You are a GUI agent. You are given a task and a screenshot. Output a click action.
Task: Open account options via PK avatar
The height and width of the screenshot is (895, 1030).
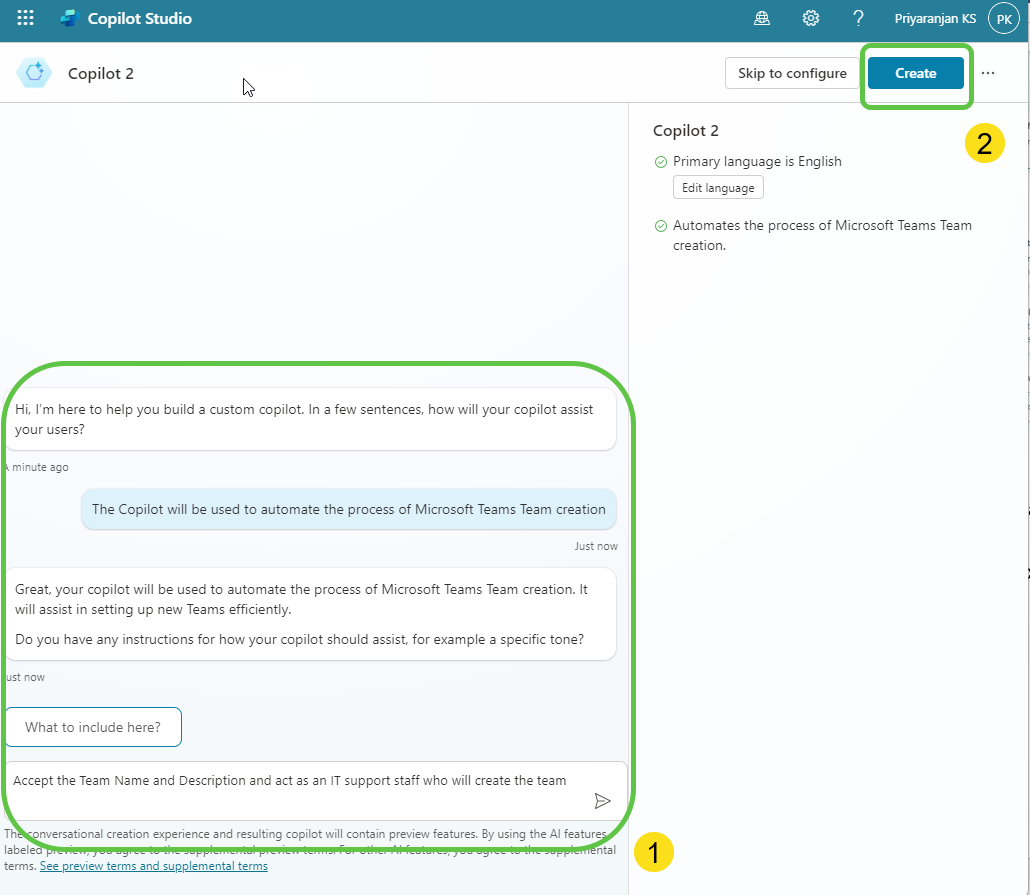click(x=1003, y=17)
